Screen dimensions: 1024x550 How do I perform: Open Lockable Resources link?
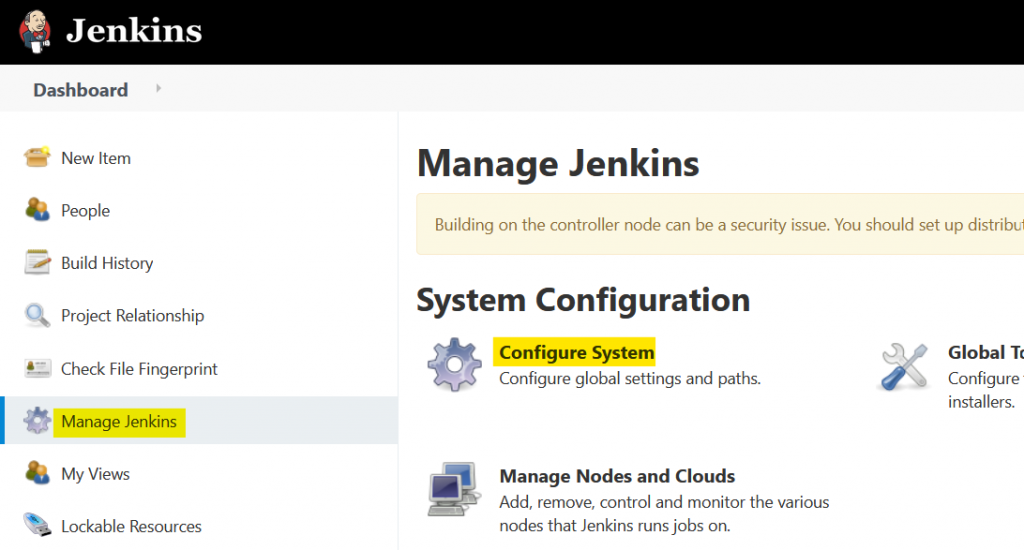[131, 526]
